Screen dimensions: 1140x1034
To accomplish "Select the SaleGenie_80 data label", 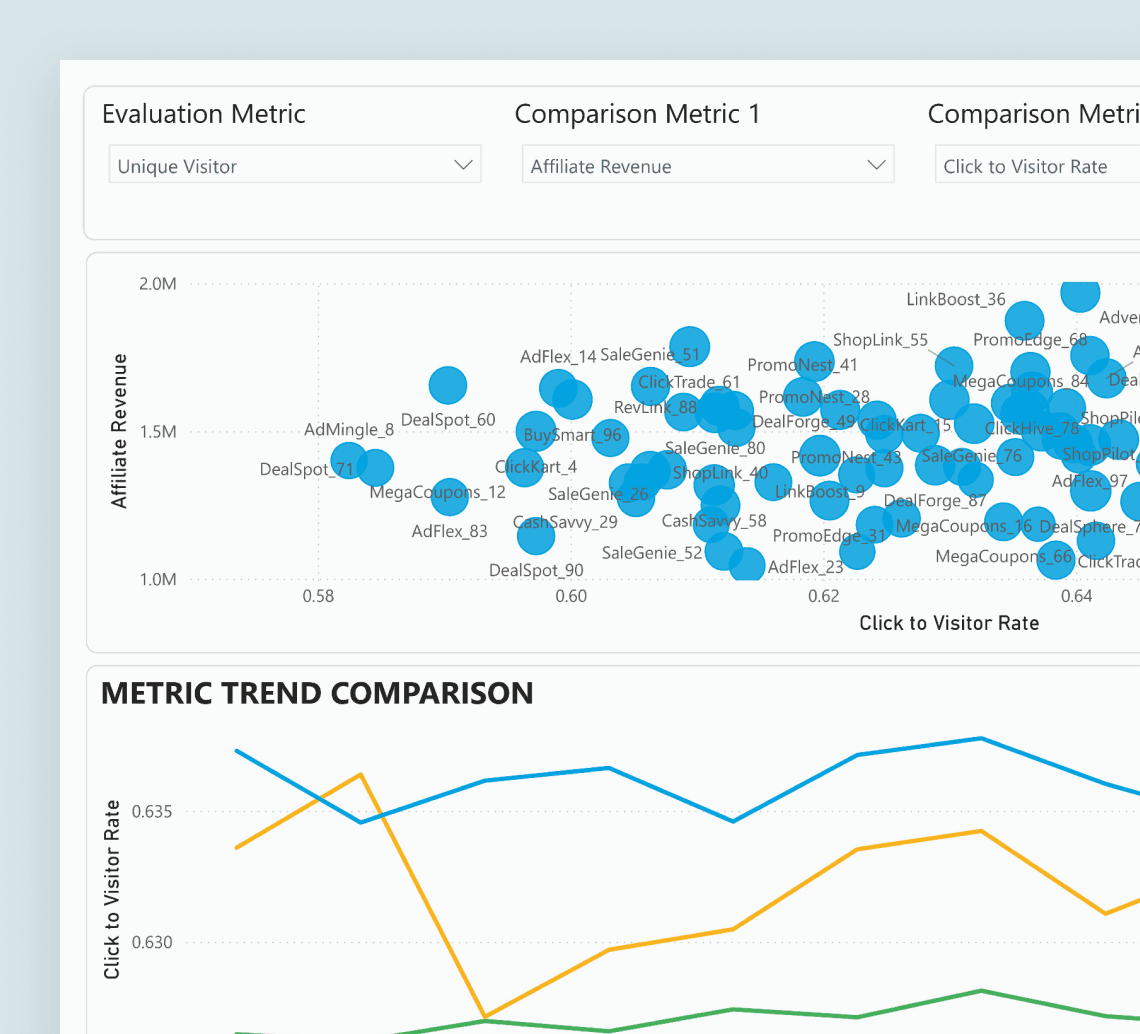I will 715,448.
